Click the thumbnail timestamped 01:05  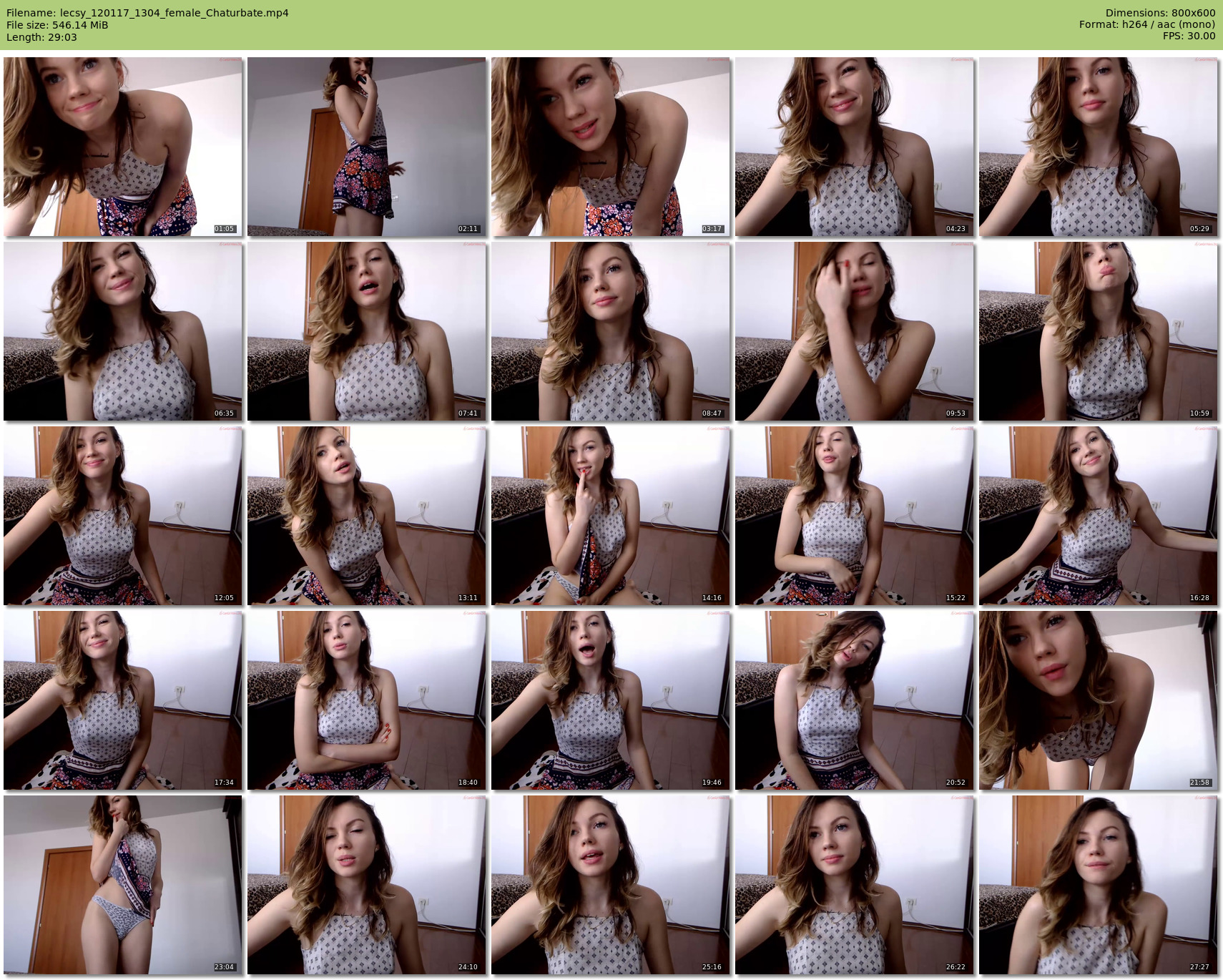tap(122, 147)
